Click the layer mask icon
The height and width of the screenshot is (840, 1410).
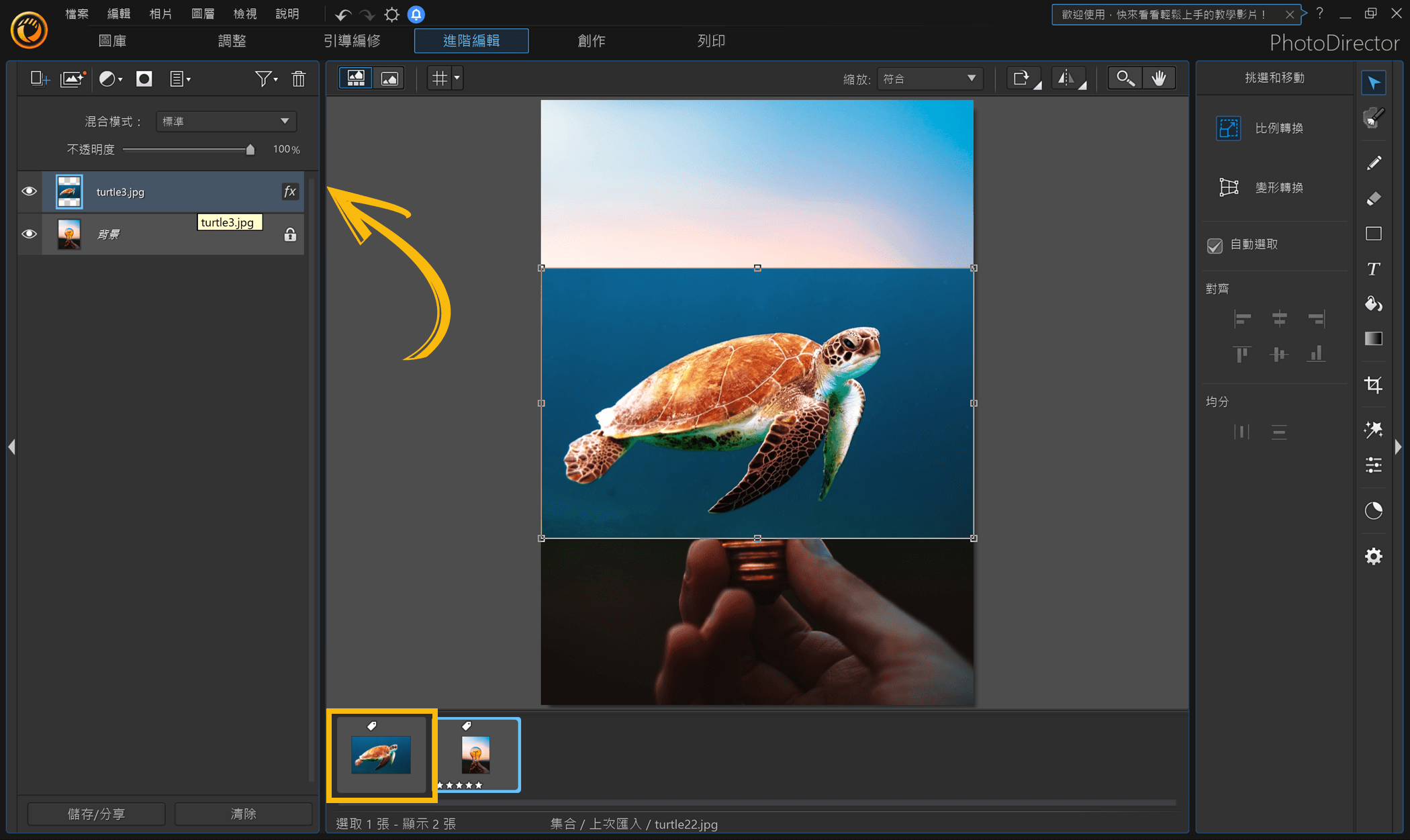coord(144,79)
